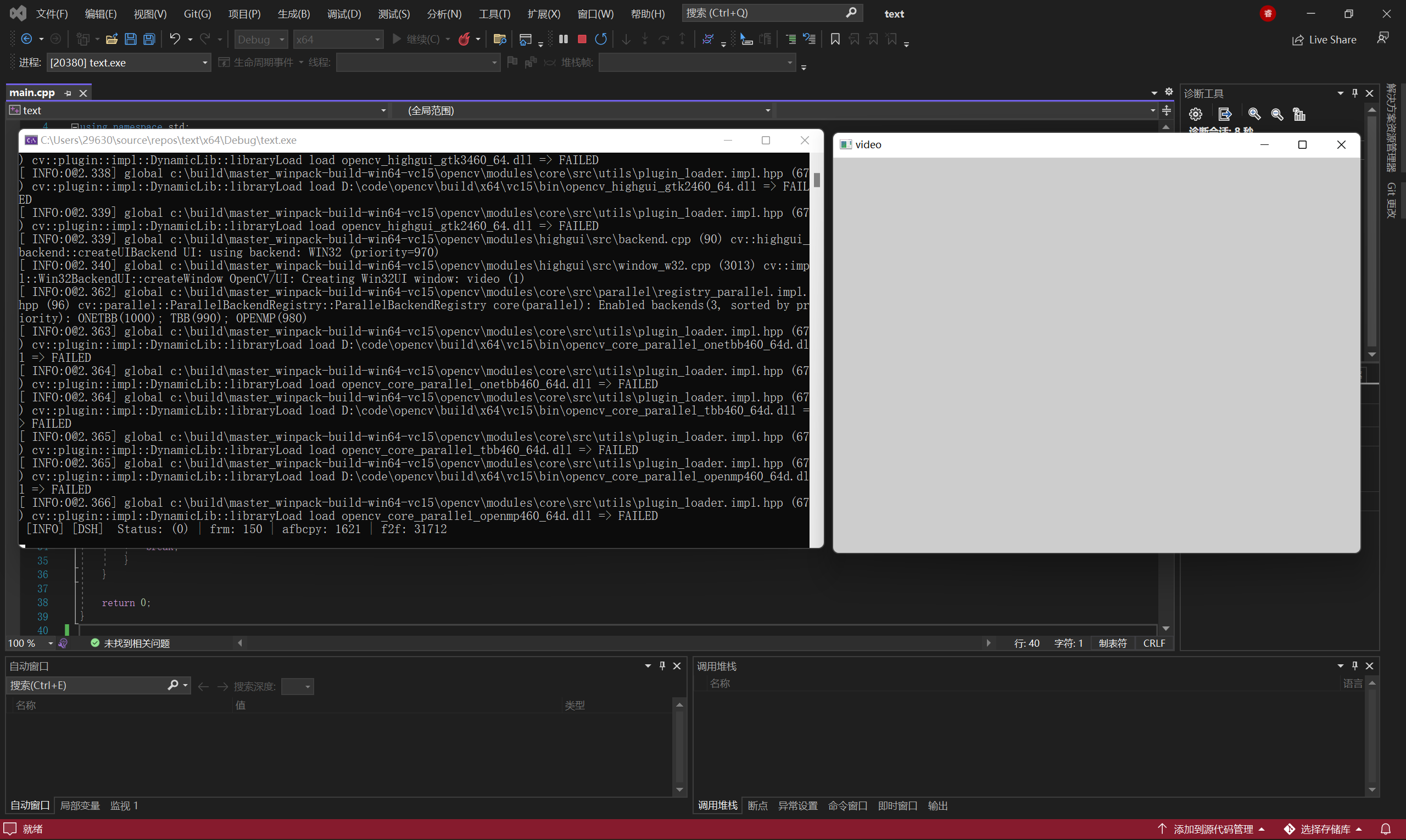
Task: Open the 调试(D) menu
Action: [344, 14]
